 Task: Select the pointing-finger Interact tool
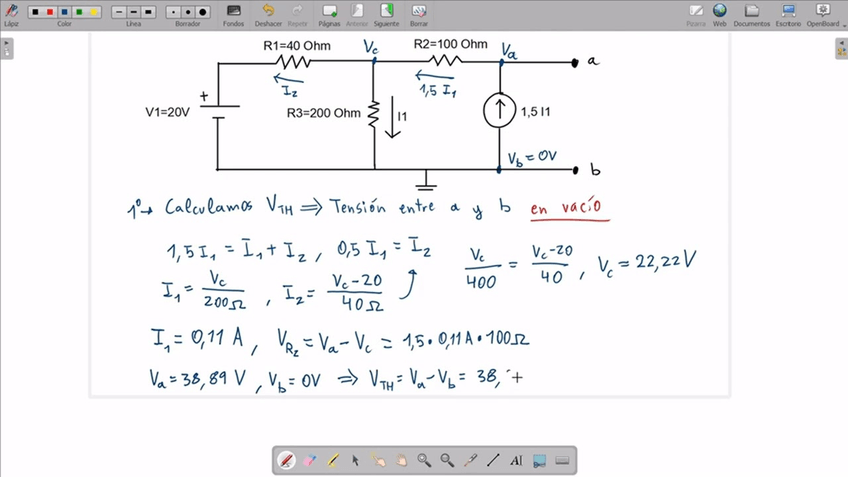(379, 460)
